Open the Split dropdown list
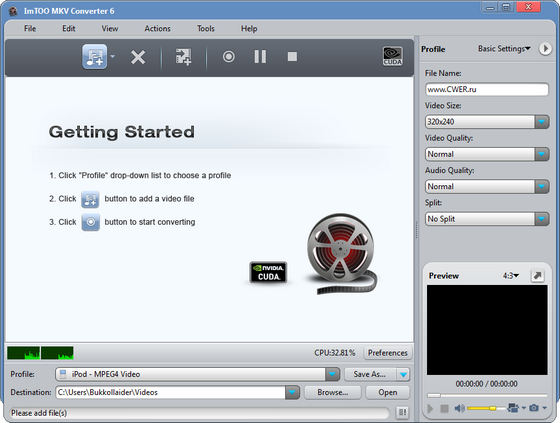This screenshot has height=423, width=560. (x=542, y=219)
